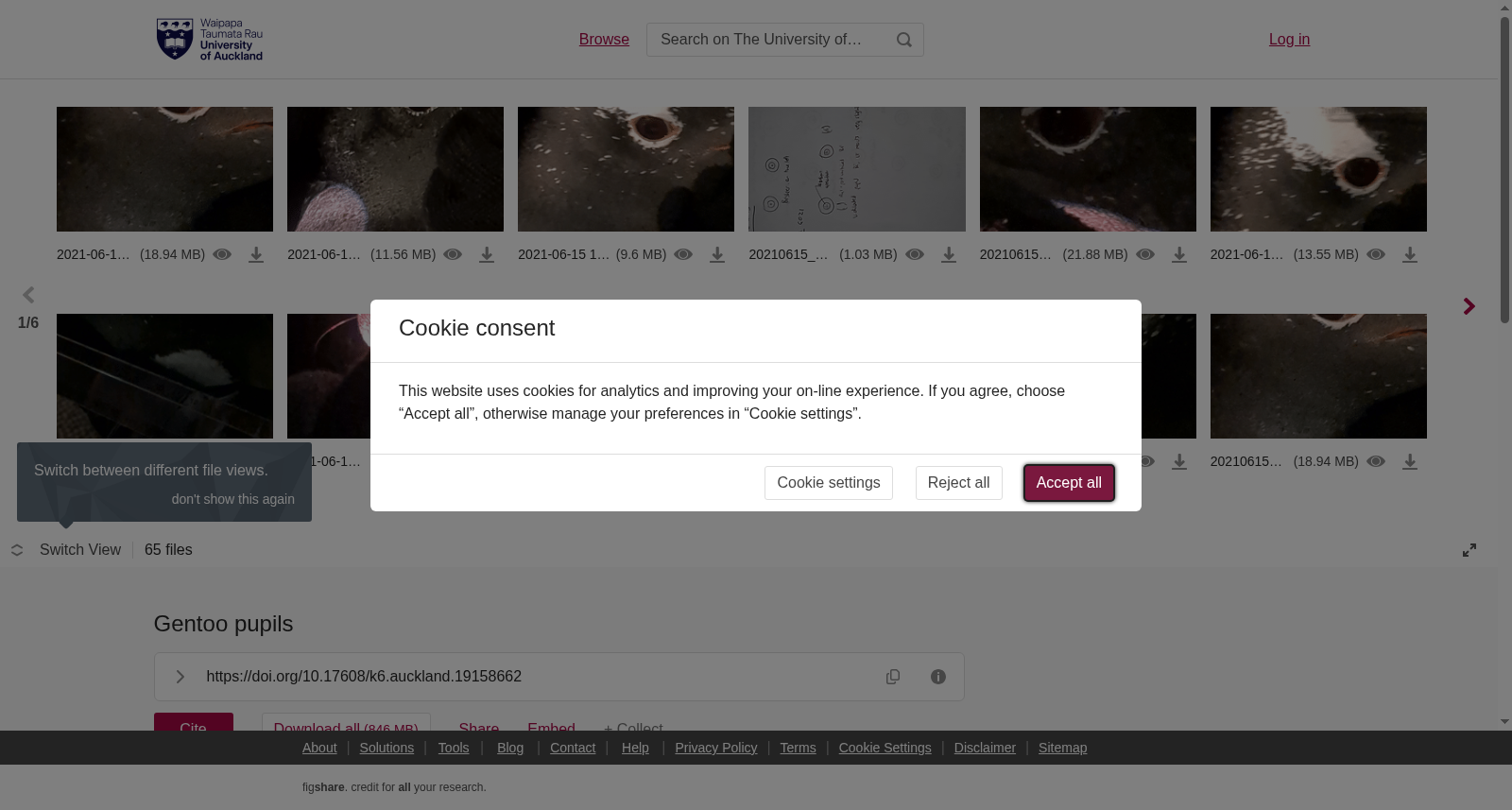The image size is (1512, 810).
Task: Open the Disclaimer footer link
Action: (985, 748)
